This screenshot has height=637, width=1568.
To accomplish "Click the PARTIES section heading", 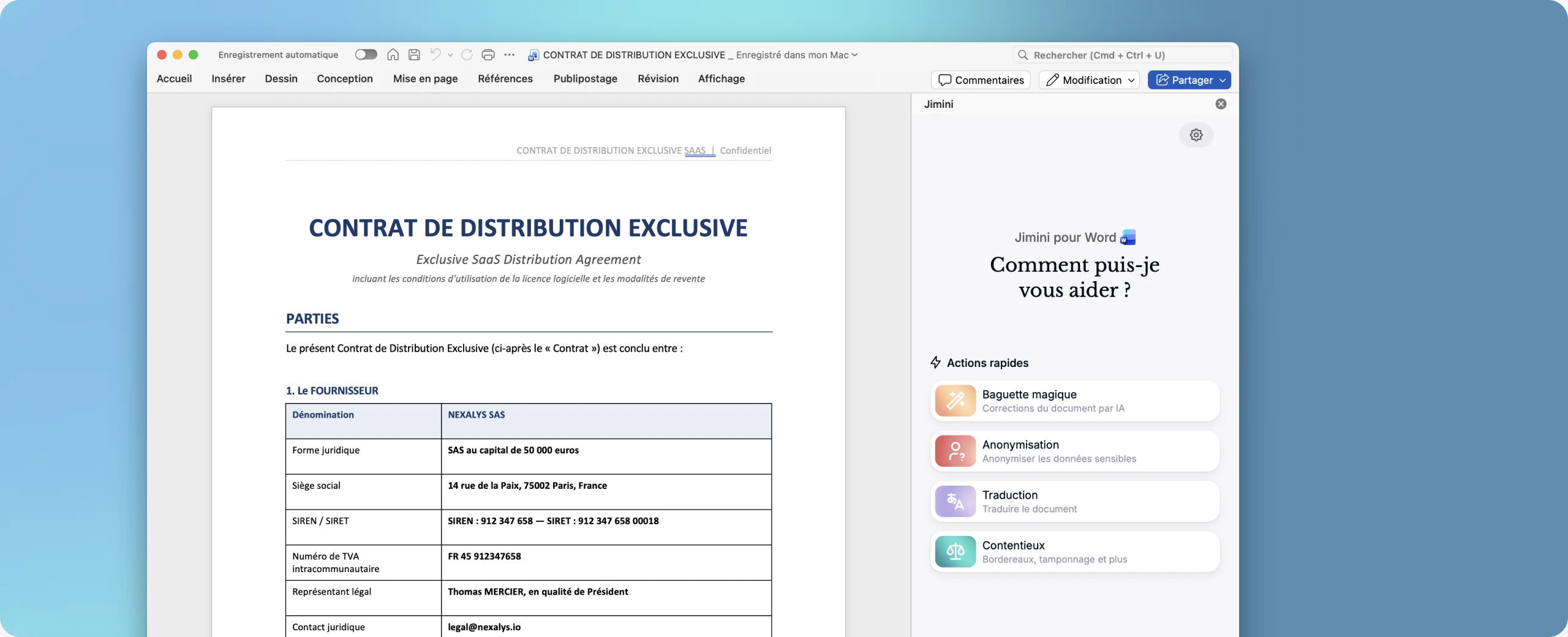I will [x=312, y=318].
